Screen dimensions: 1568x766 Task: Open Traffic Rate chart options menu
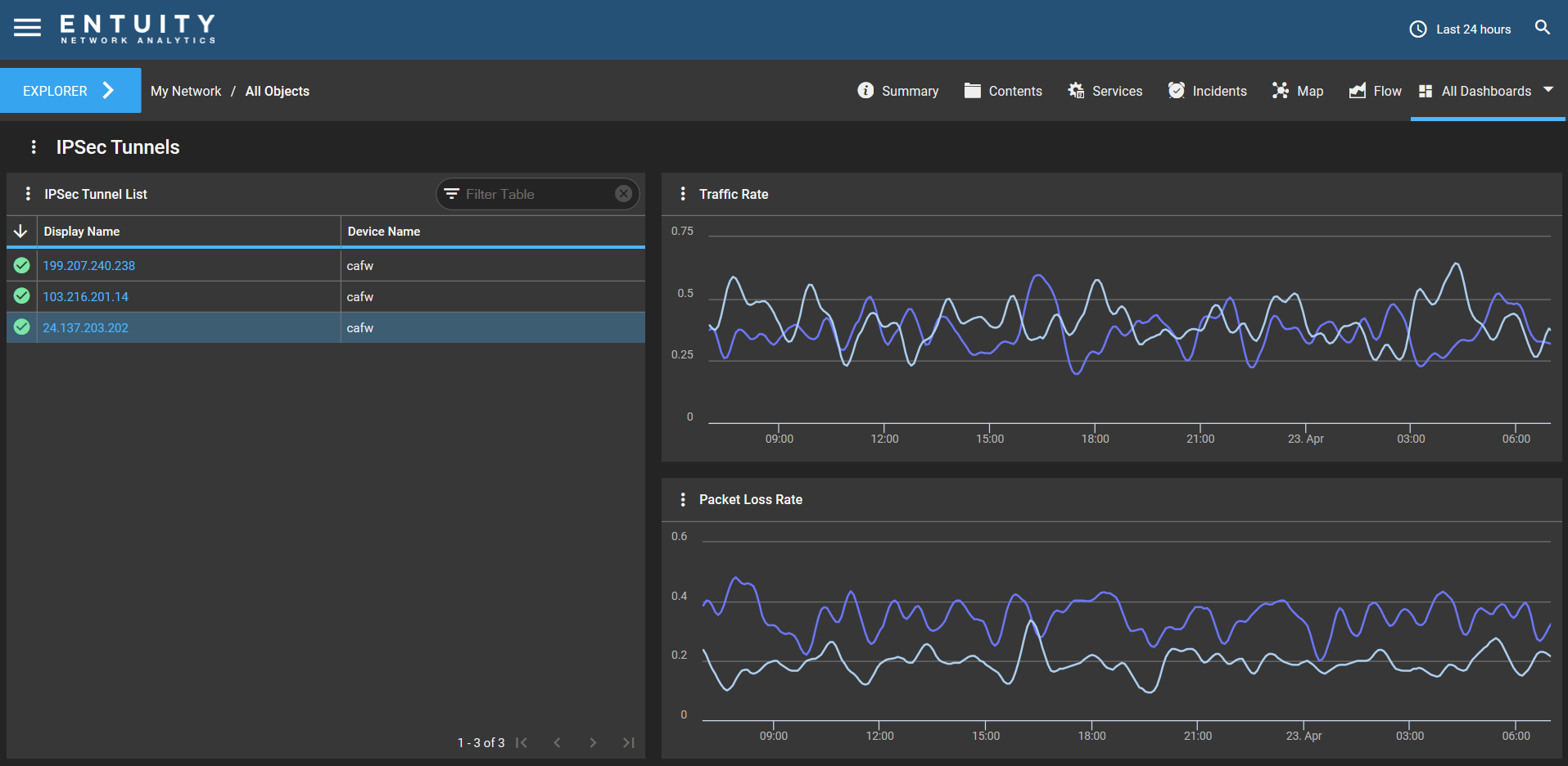coord(683,194)
